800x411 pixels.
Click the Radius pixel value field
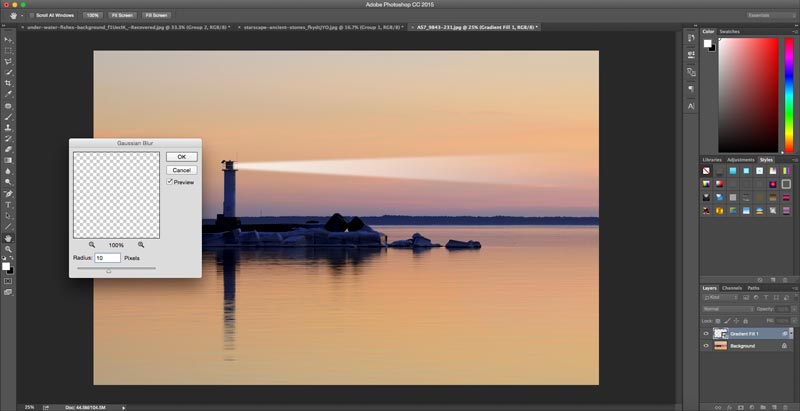click(108, 258)
